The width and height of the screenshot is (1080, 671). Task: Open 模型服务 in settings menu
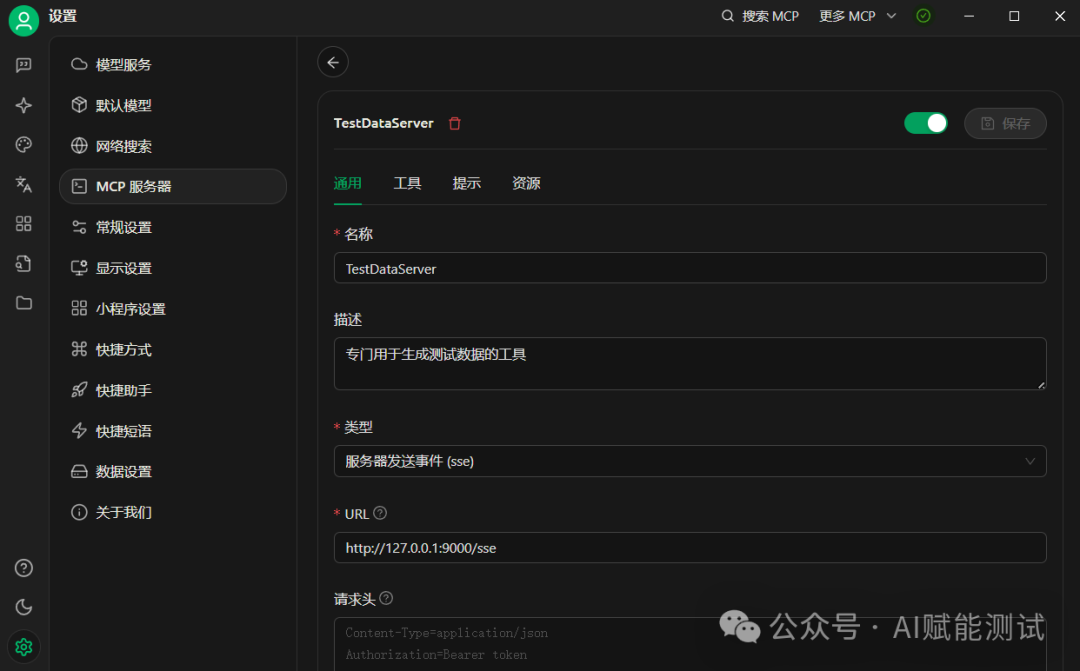pyautogui.click(x=124, y=65)
